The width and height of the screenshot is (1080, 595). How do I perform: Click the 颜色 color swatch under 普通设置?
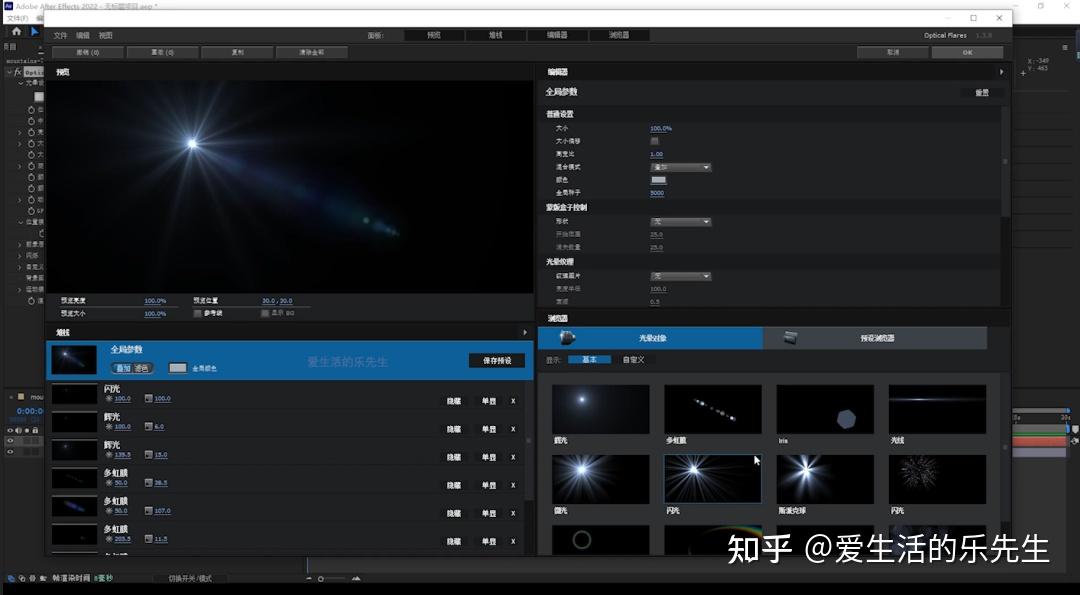[x=660, y=180]
